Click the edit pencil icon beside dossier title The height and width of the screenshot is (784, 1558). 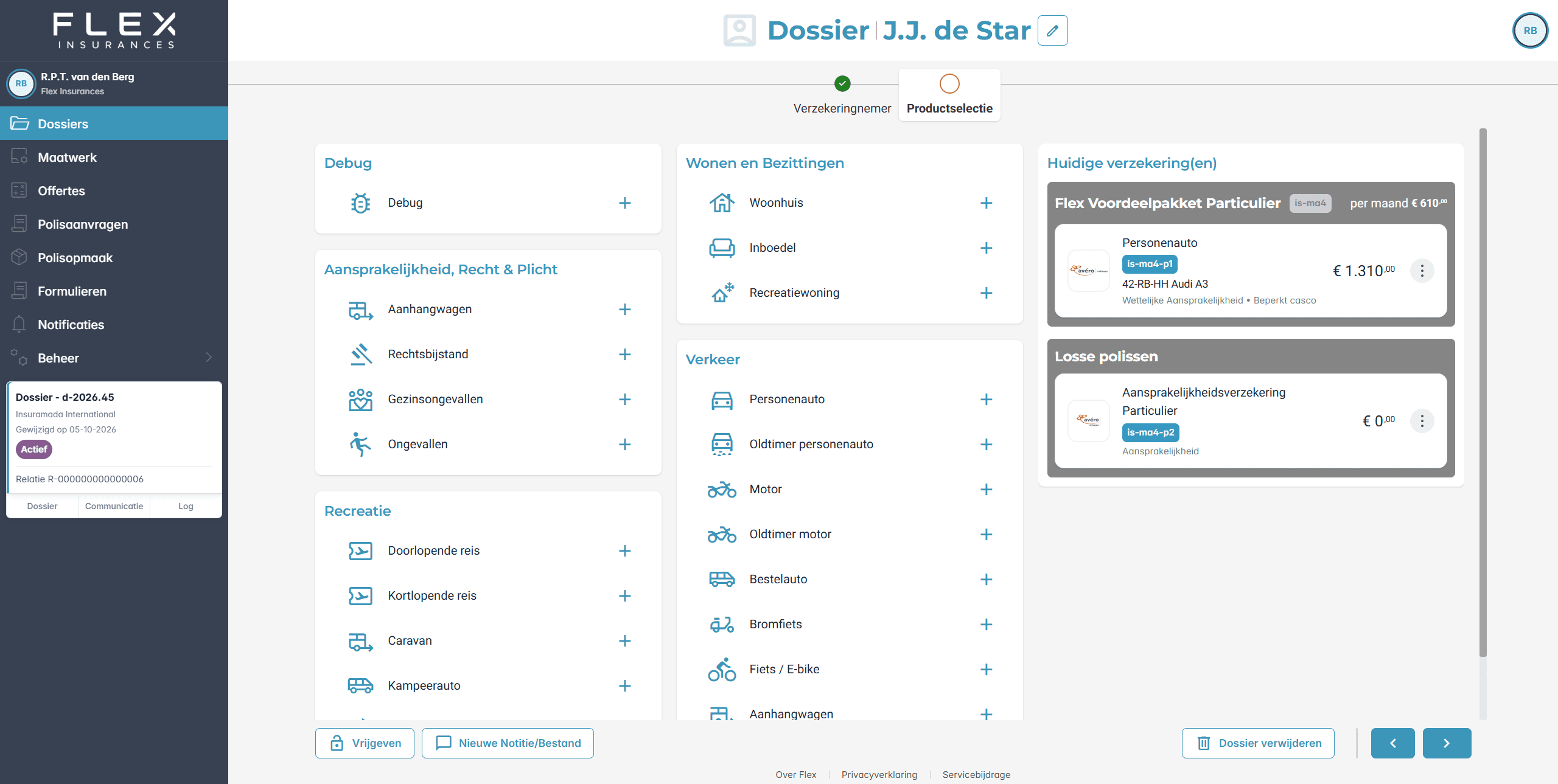(x=1052, y=30)
